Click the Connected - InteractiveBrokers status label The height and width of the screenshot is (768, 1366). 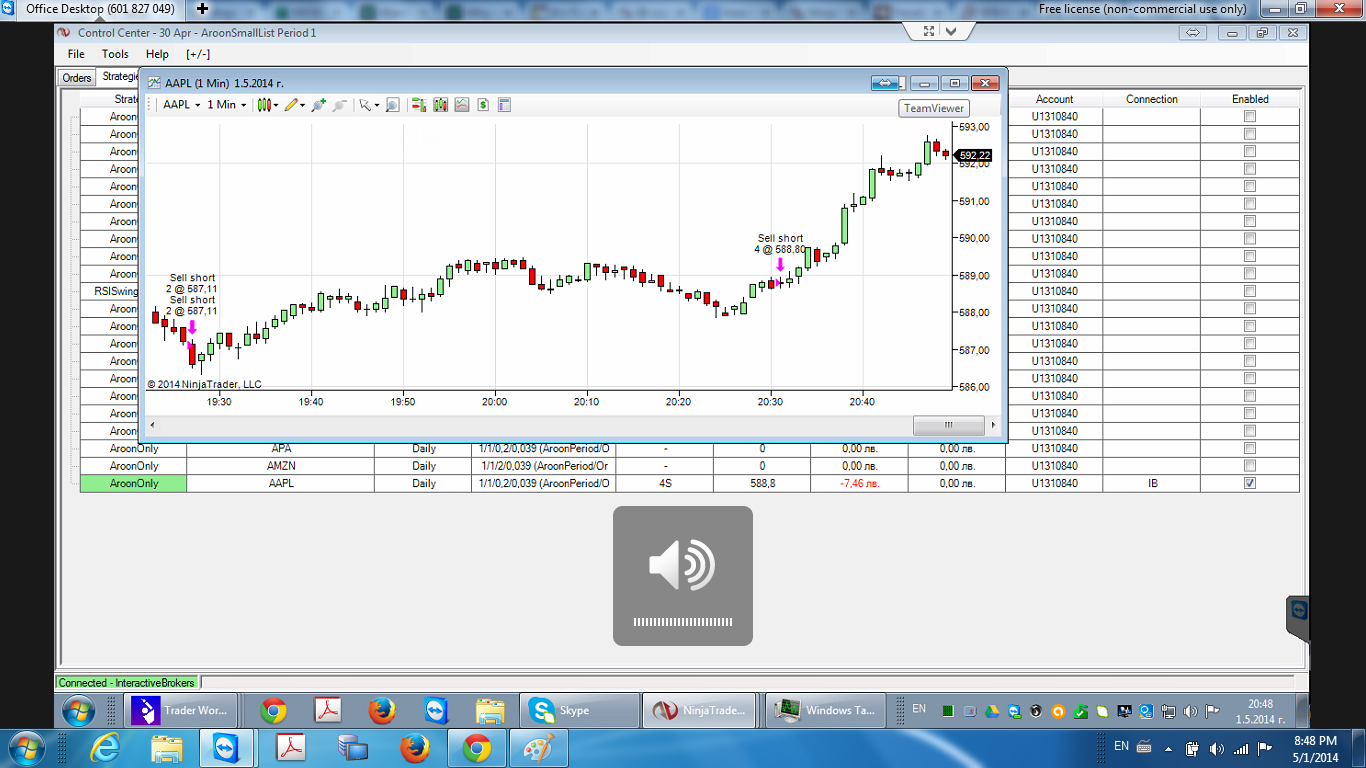point(126,683)
